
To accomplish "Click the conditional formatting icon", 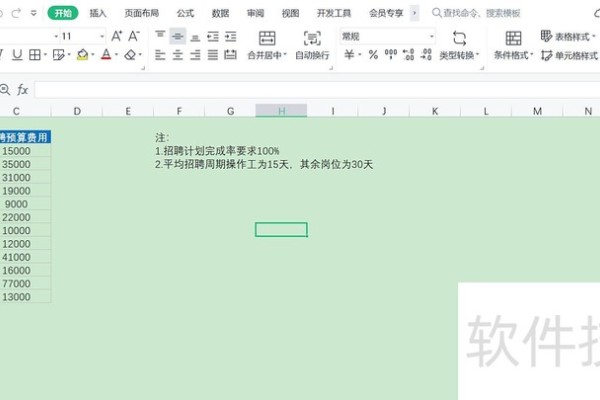I will point(513,38).
